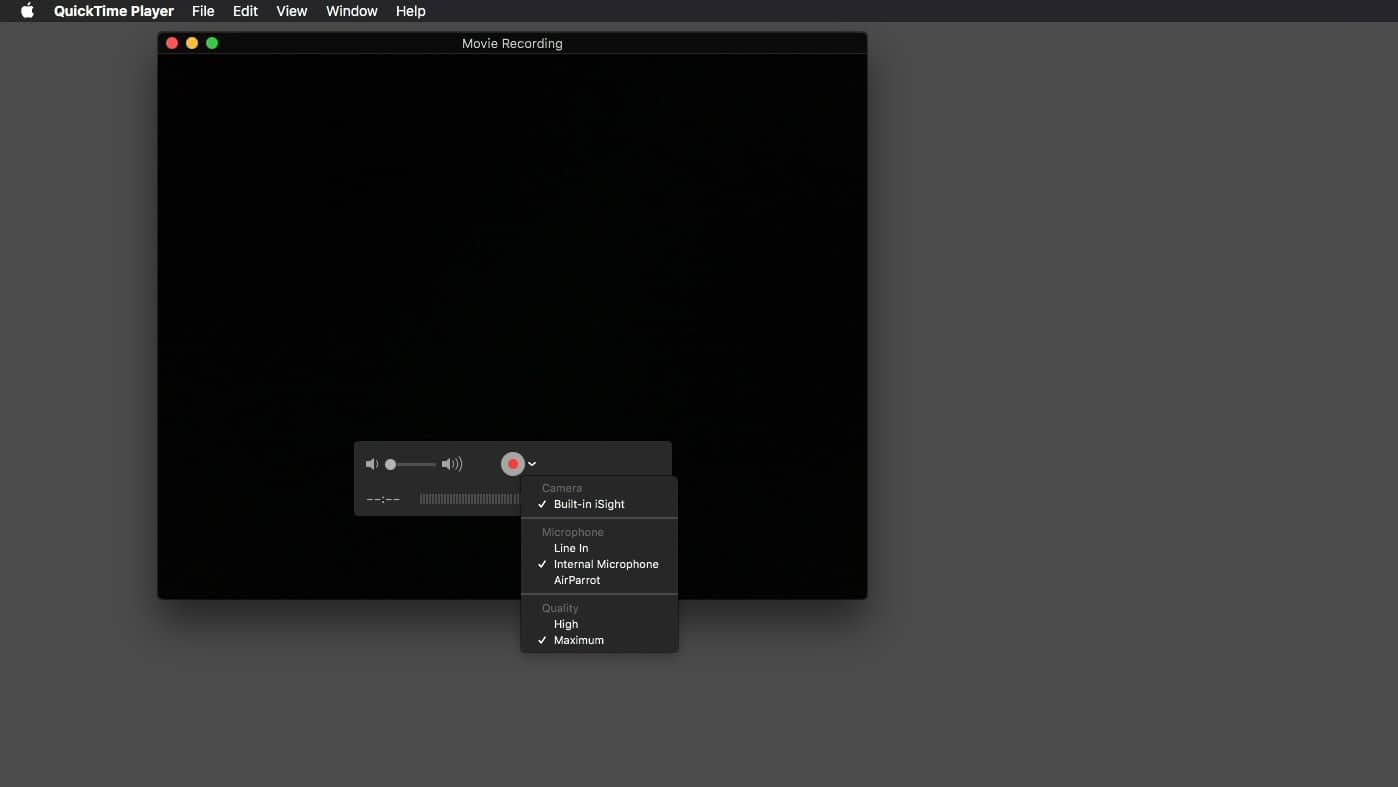Click the red record button
The width and height of the screenshot is (1398, 787).
pos(512,464)
